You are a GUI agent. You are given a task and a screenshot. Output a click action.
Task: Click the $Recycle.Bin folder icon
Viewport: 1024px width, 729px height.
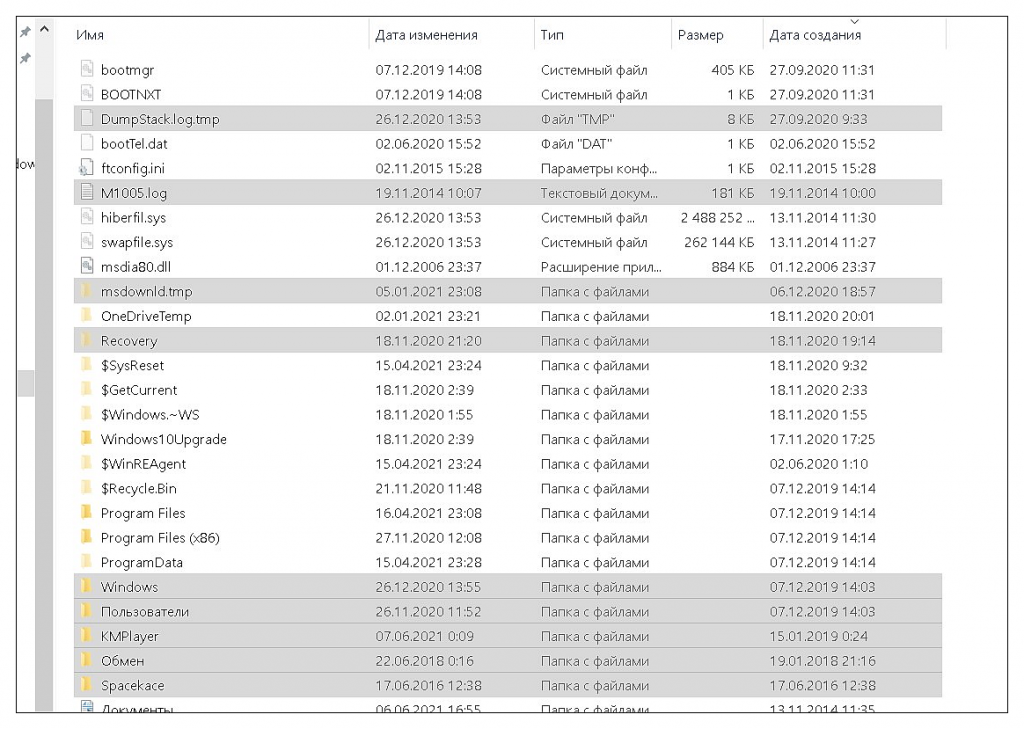pos(86,487)
